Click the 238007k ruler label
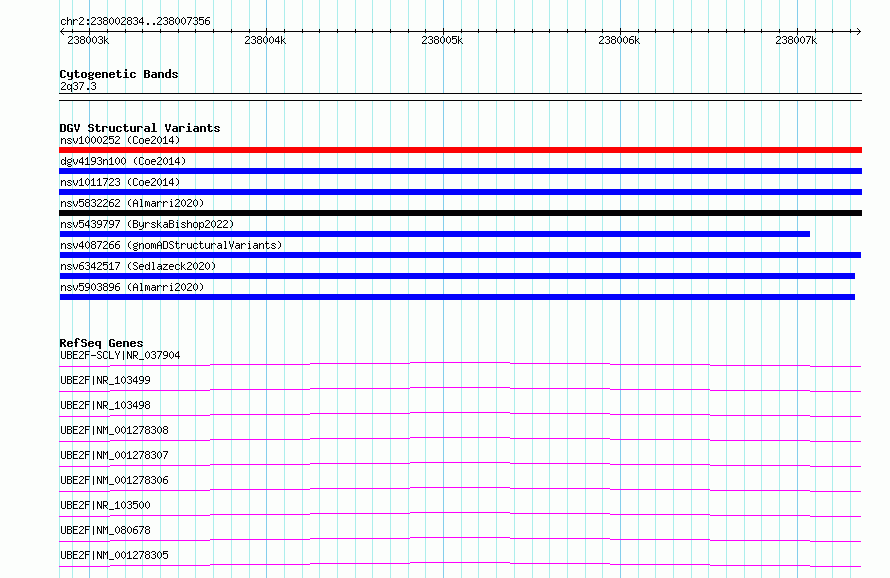 pyautogui.click(x=796, y=40)
